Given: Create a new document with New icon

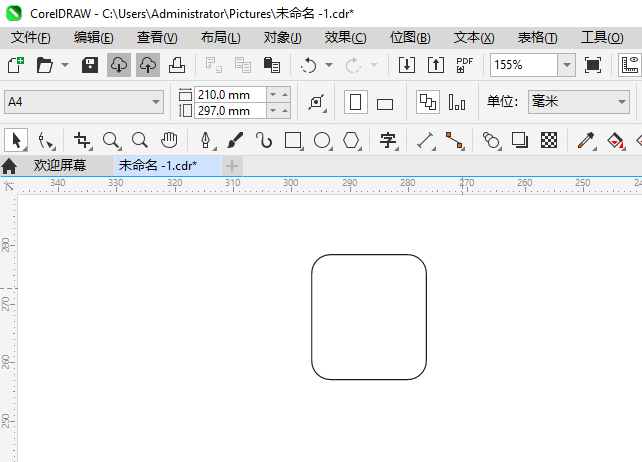Looking at the screenshot, I should tap(16, 65).
